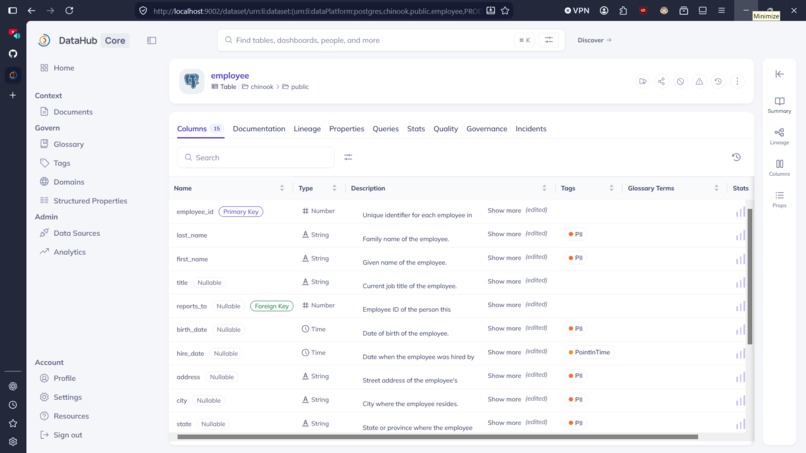Sort by Type column arrows
Viewport: 806px width, 453px height.
[x=334, y=188]
